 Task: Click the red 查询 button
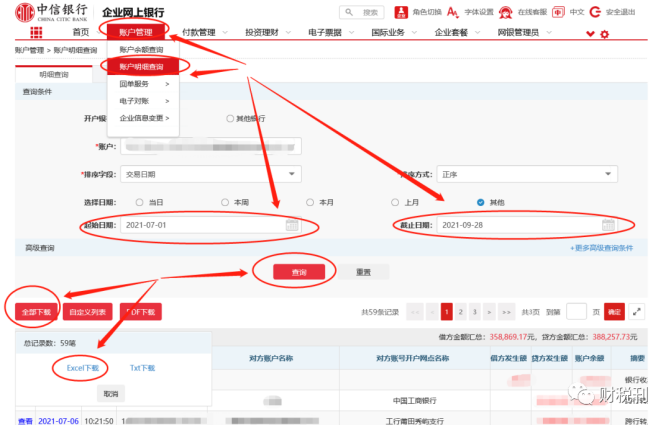coord(299,272)
